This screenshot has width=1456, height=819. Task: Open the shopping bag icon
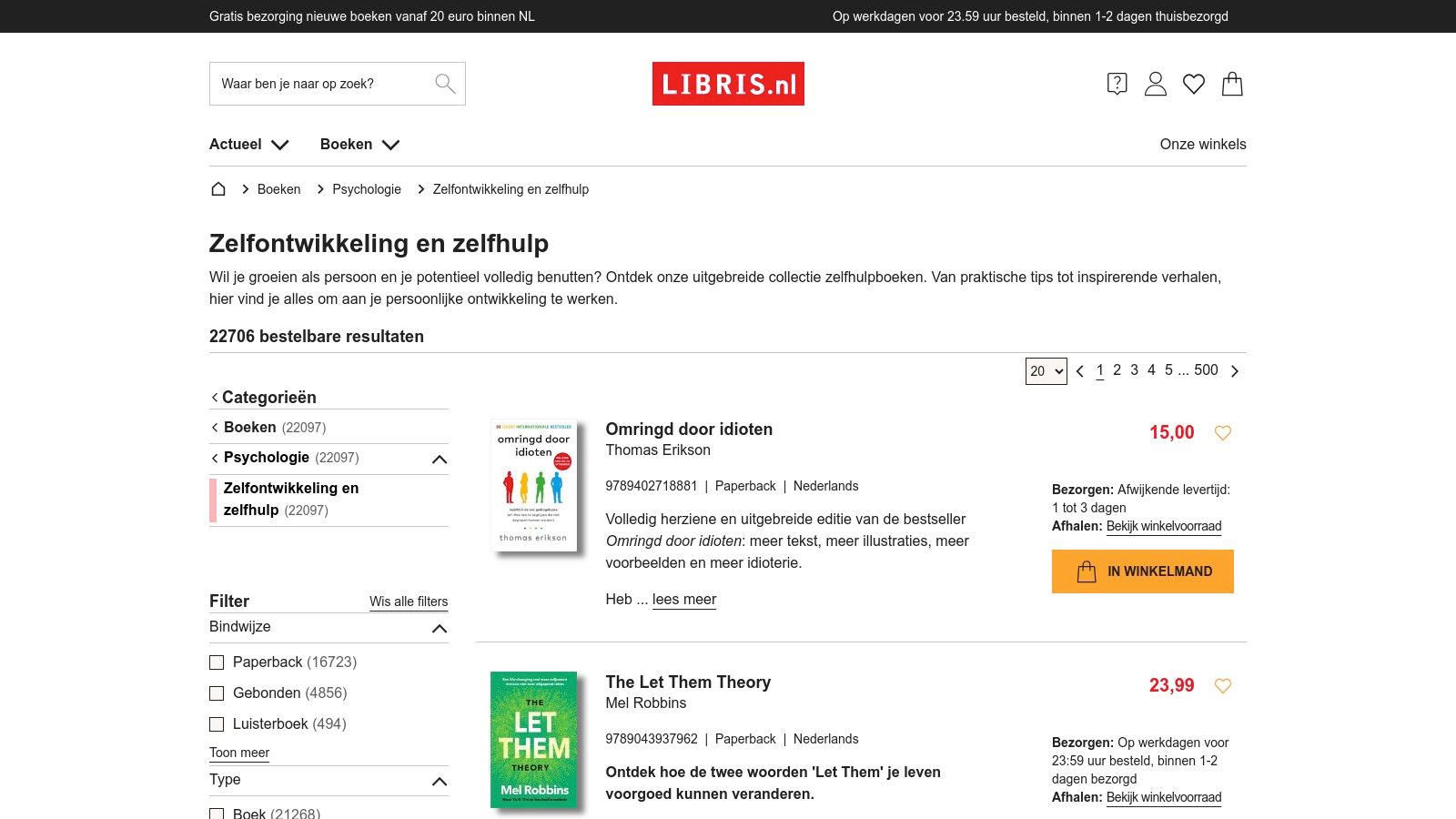point(1233,84)
